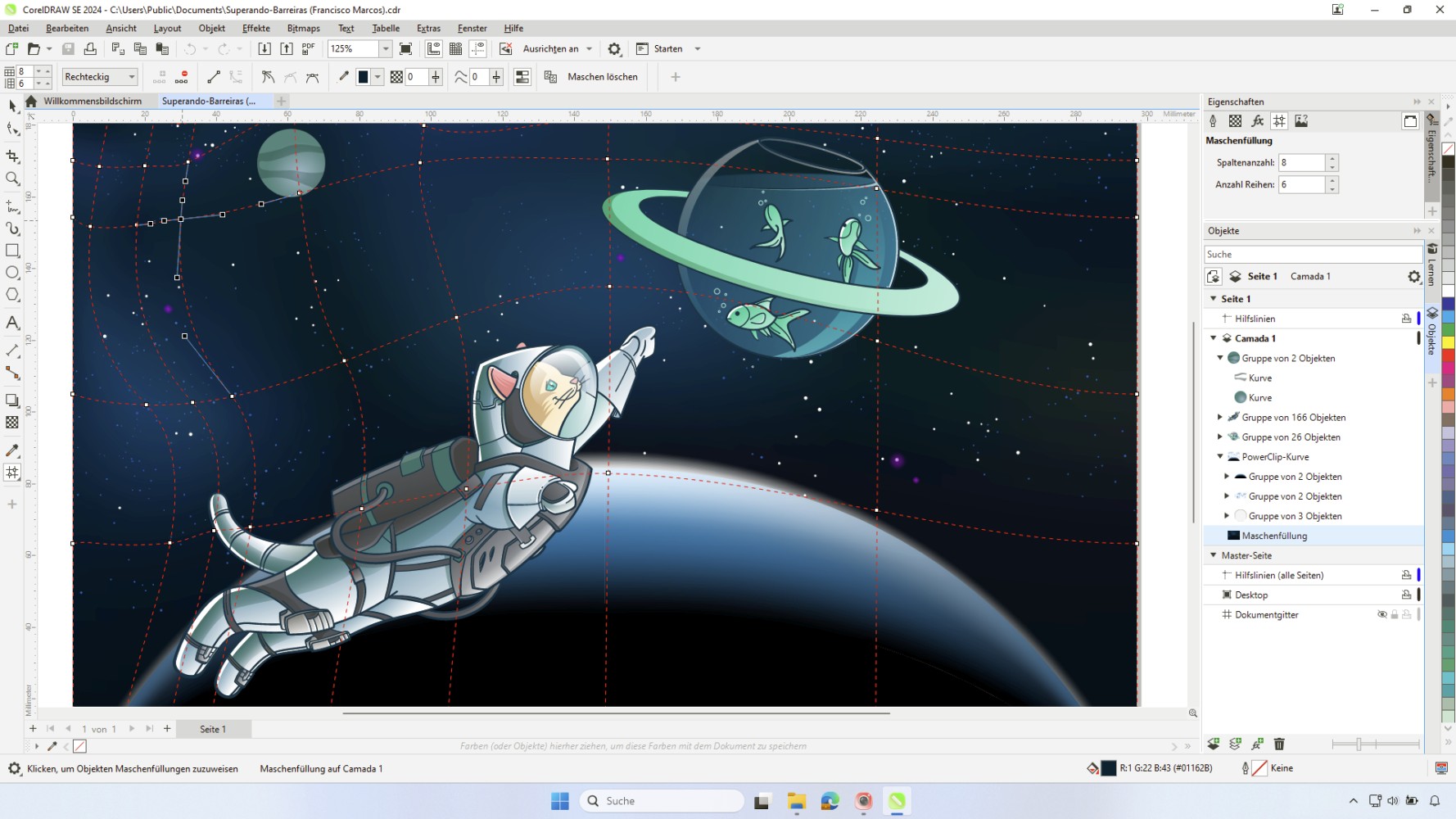
Task: Open the Bitmaps menu
Action: (x=303, y=28)
